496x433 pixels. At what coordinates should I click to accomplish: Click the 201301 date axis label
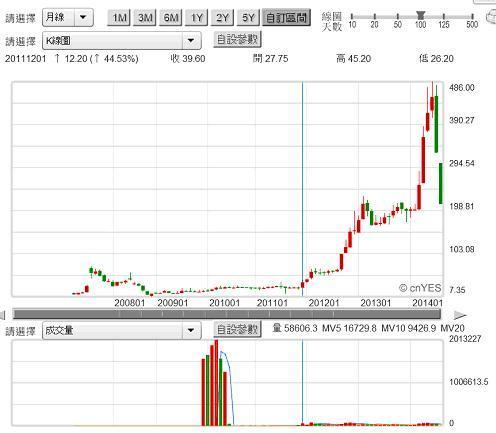[x=376, y=303]
